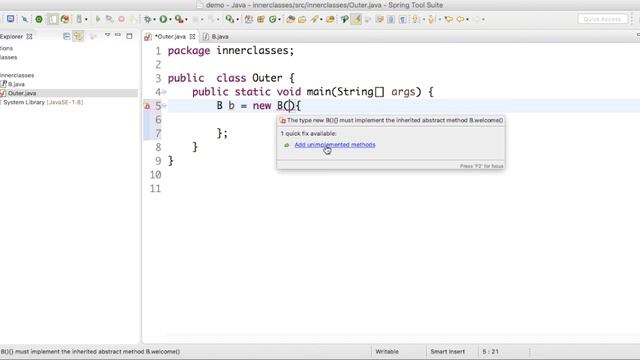The height and width of the screenshot is (360, 640).
Task: Click the Debug bug toolbar icon
Action: click(x=148, y=19)
